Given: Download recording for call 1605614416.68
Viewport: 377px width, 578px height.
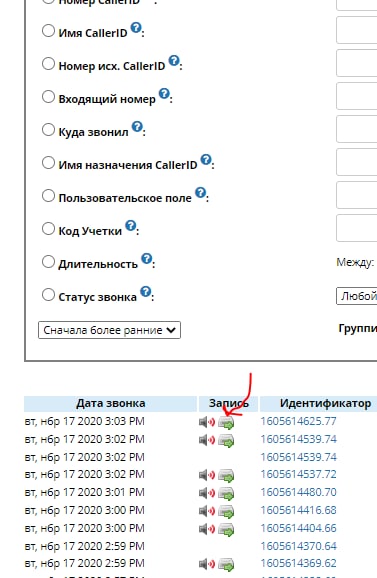Looking at the screenshot, I should 226,512.
